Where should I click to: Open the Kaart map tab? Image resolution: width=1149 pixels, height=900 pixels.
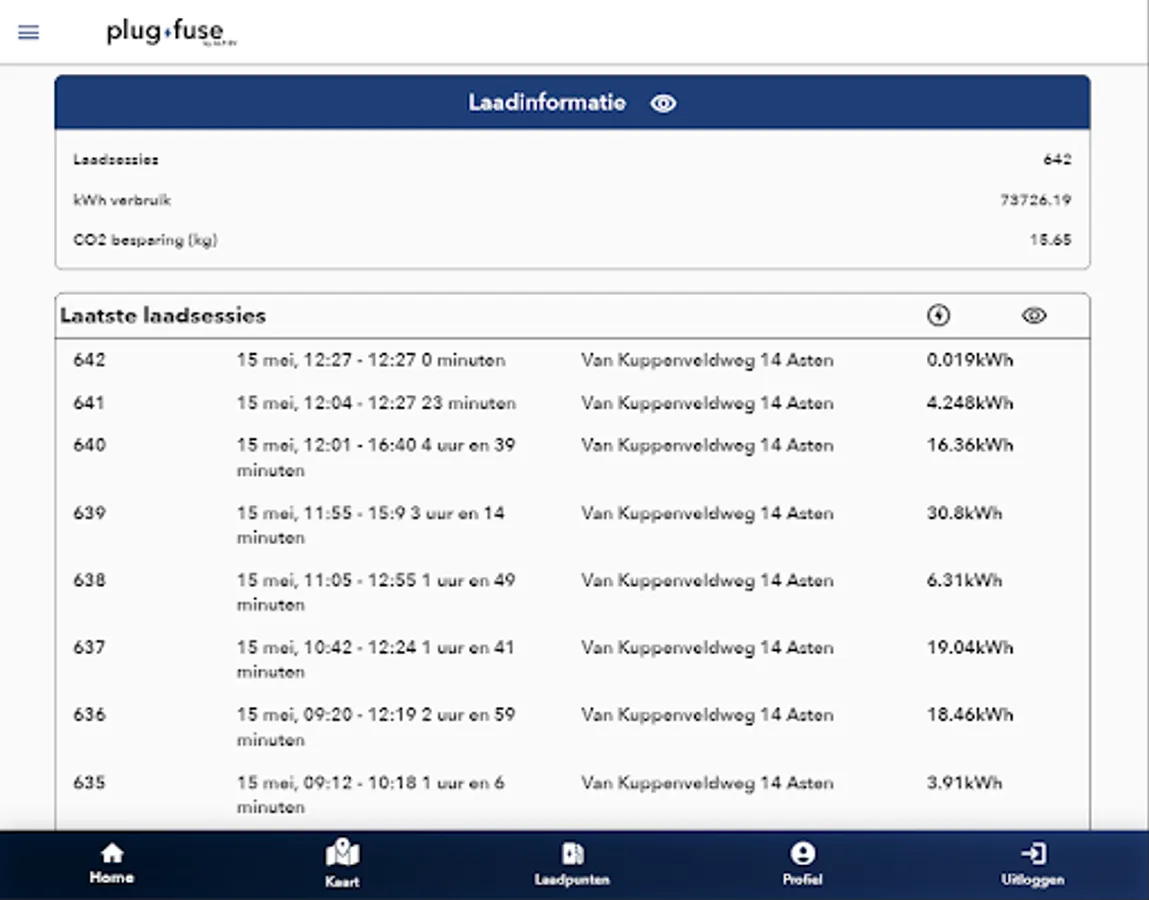pyautogui.click(x=342, y=863)
